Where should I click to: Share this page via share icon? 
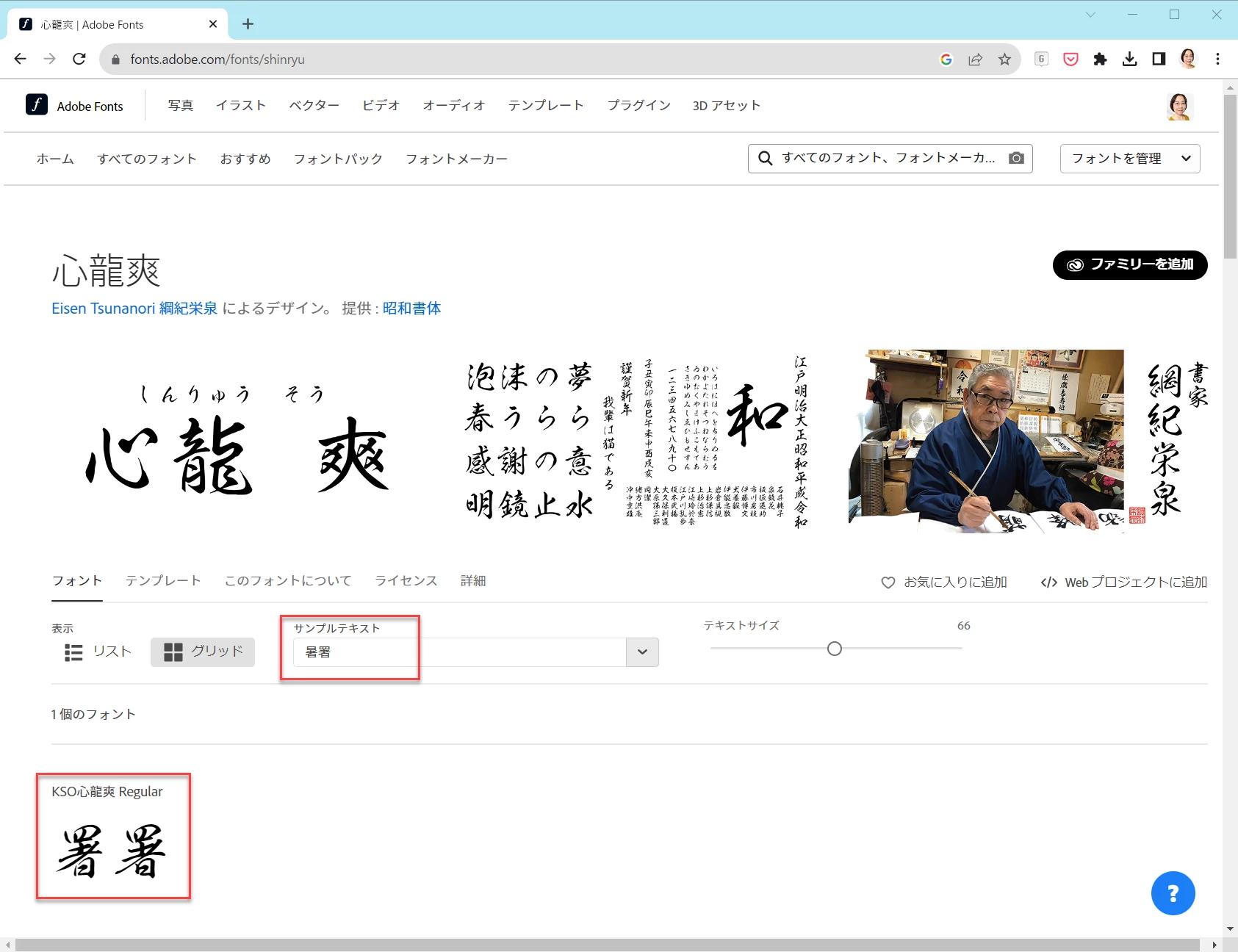coord(975,59)
